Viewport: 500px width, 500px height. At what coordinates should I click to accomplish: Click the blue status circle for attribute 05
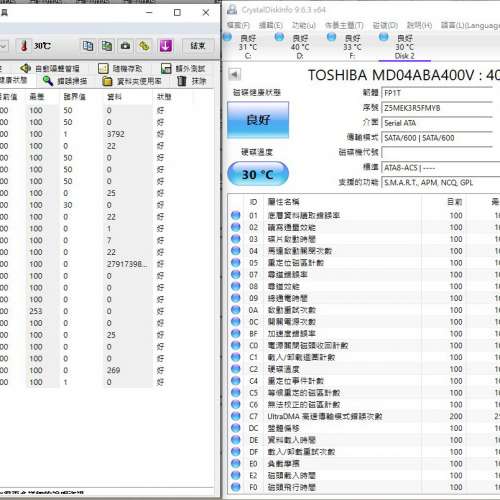click(236, 263)
